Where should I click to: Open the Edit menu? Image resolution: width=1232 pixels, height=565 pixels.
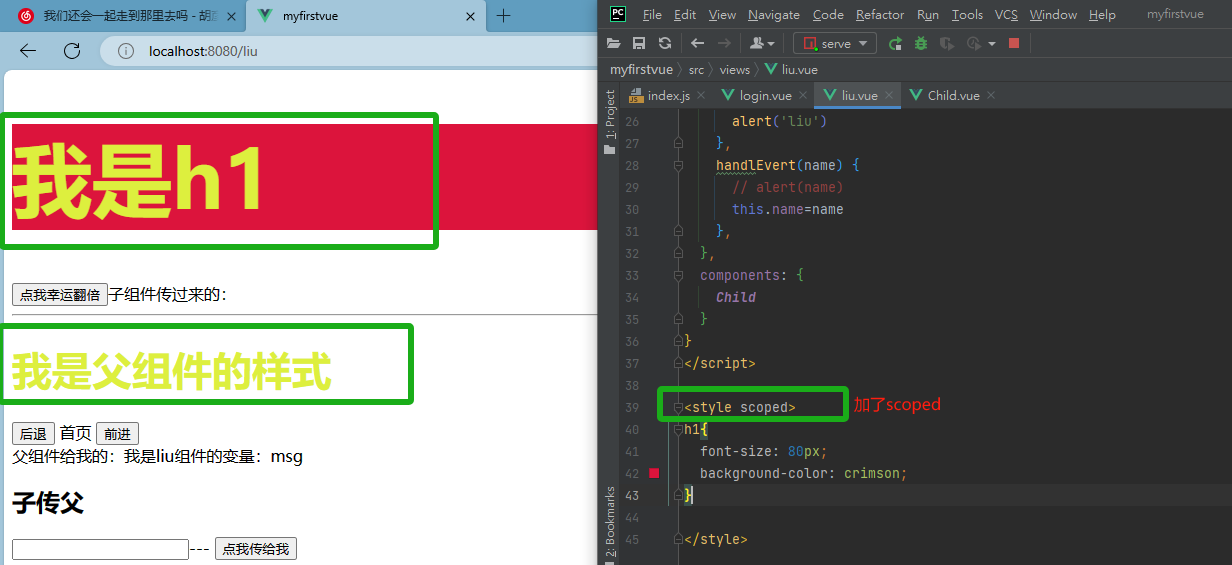pos(685,14)
